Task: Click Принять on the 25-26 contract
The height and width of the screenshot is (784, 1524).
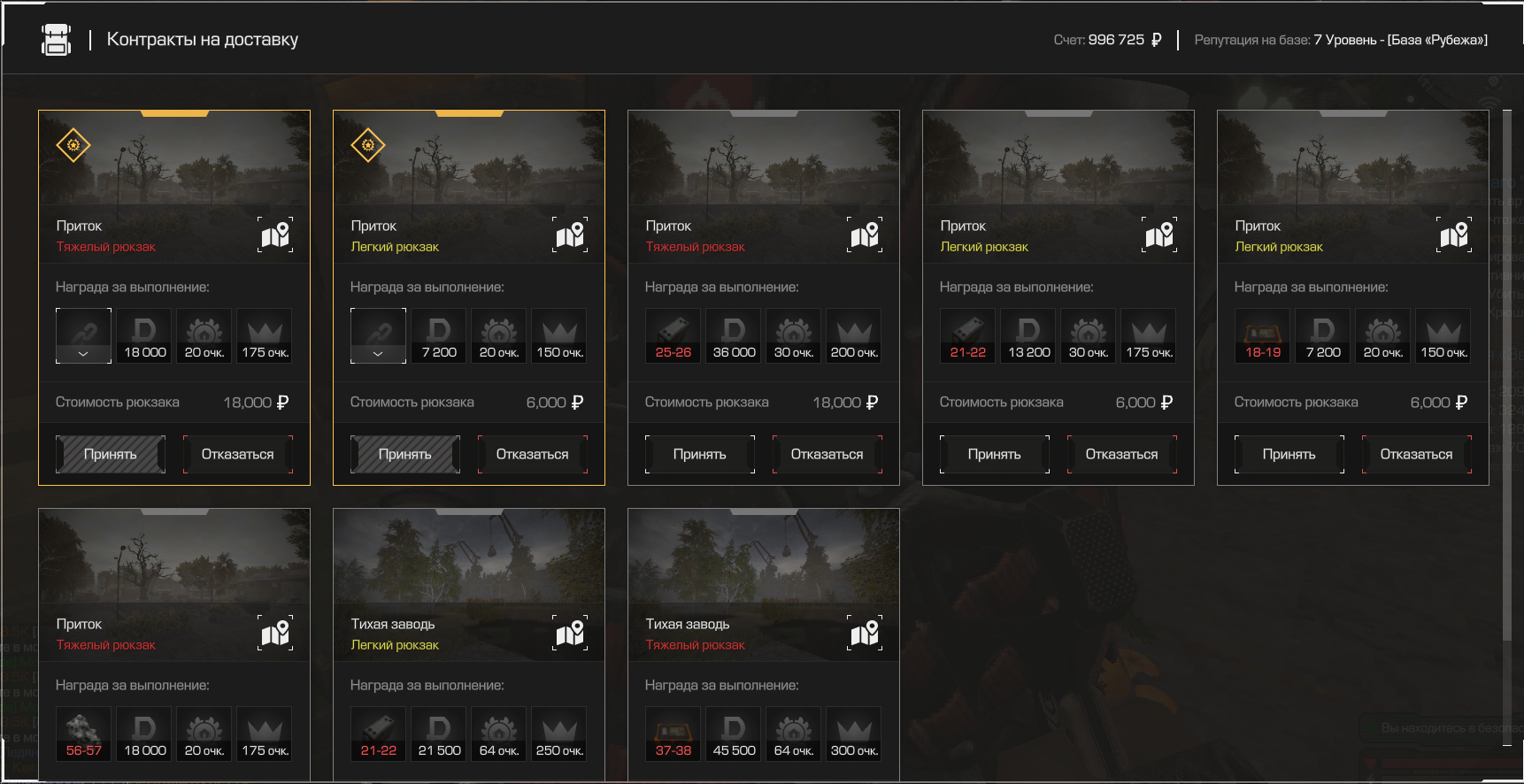Action: pyautogui.click(x=700, y=454)
